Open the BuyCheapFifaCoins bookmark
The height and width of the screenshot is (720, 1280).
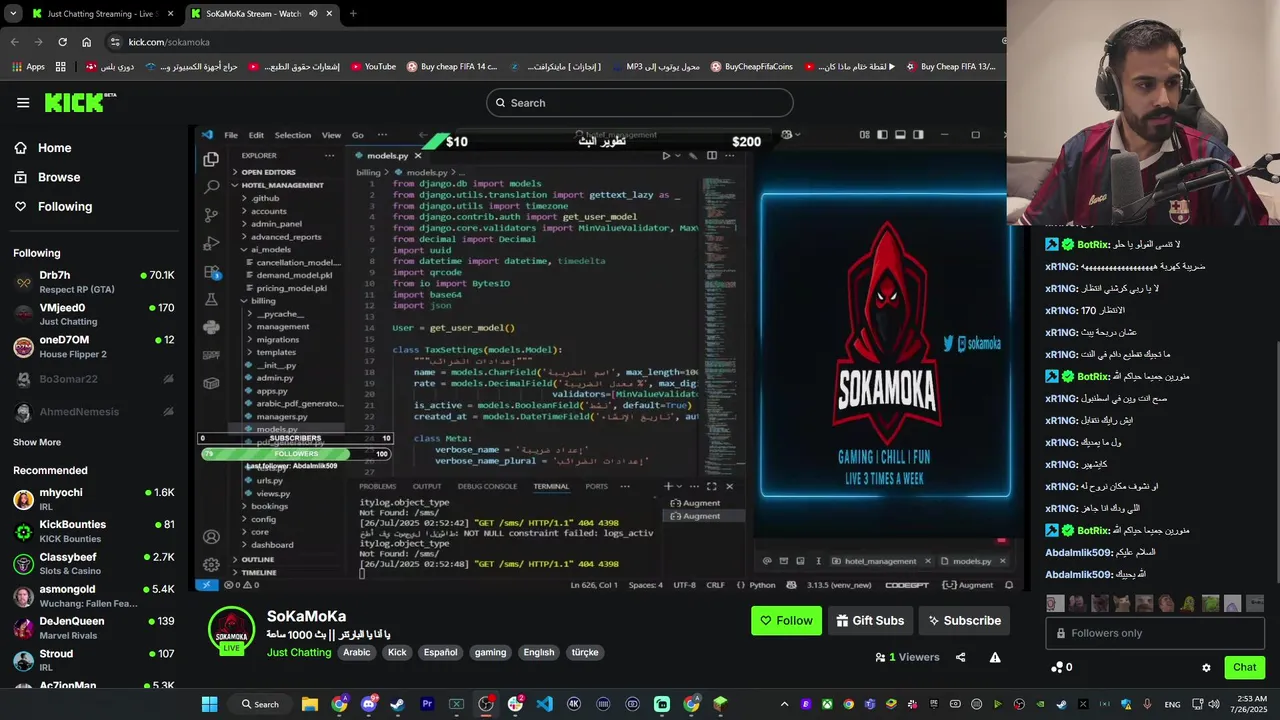(751, 67)
